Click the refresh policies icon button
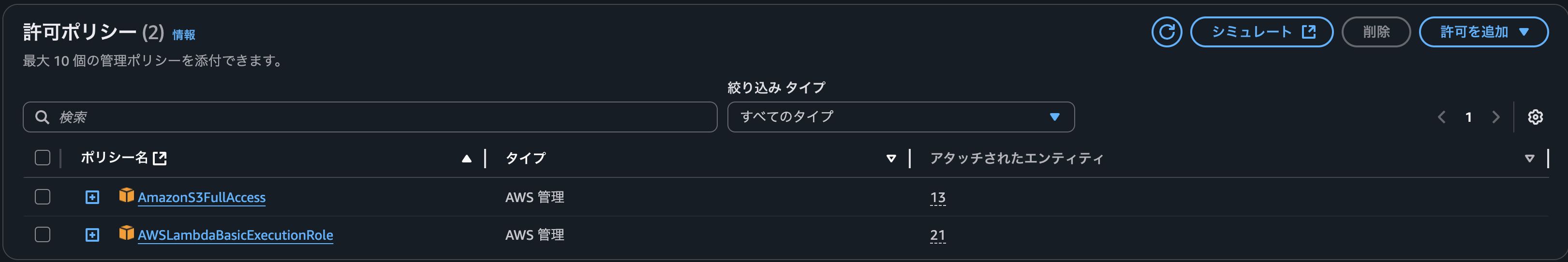This screenshot has height=262, width=1568. coord(1166,32)
